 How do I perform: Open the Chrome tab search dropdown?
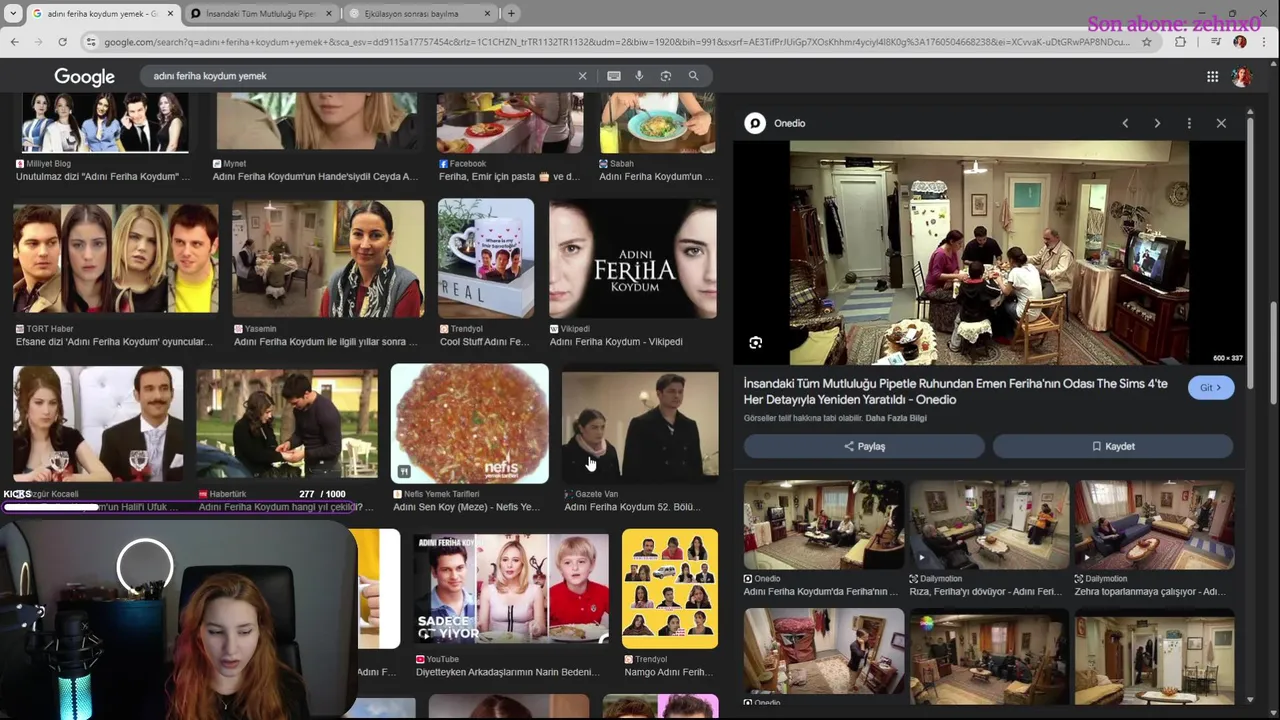coord(13,14)
